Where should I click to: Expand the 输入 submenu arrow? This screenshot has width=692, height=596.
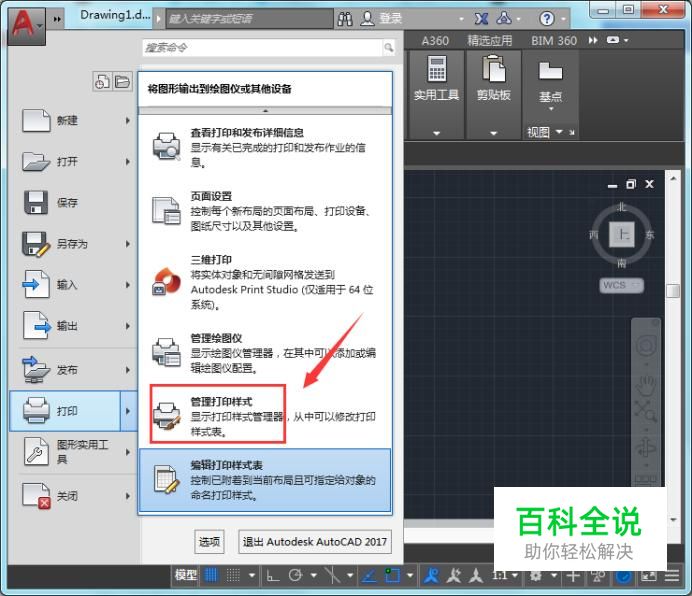click(x=128, y=285)
